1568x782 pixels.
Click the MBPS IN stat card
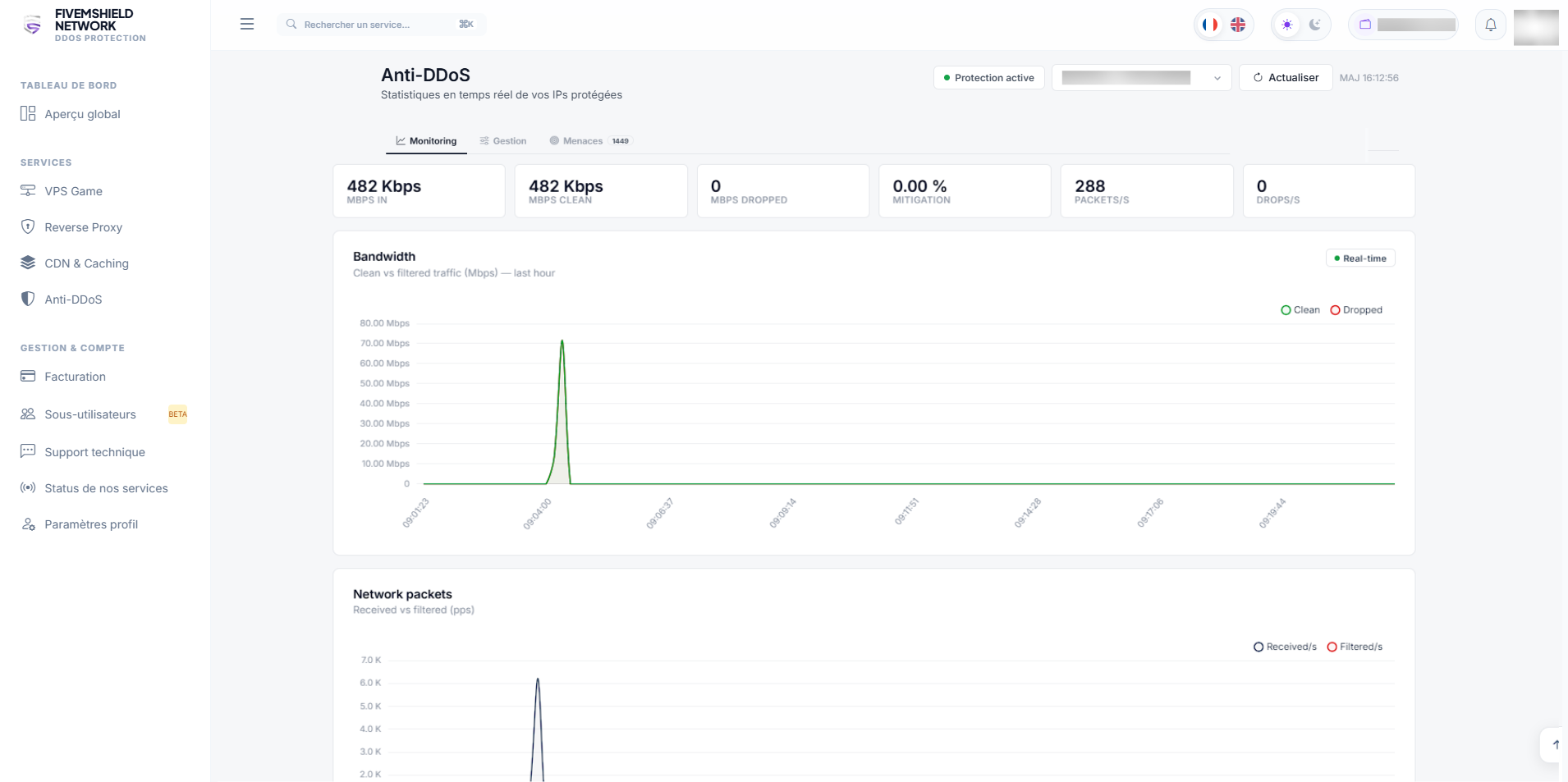[419, 191]
